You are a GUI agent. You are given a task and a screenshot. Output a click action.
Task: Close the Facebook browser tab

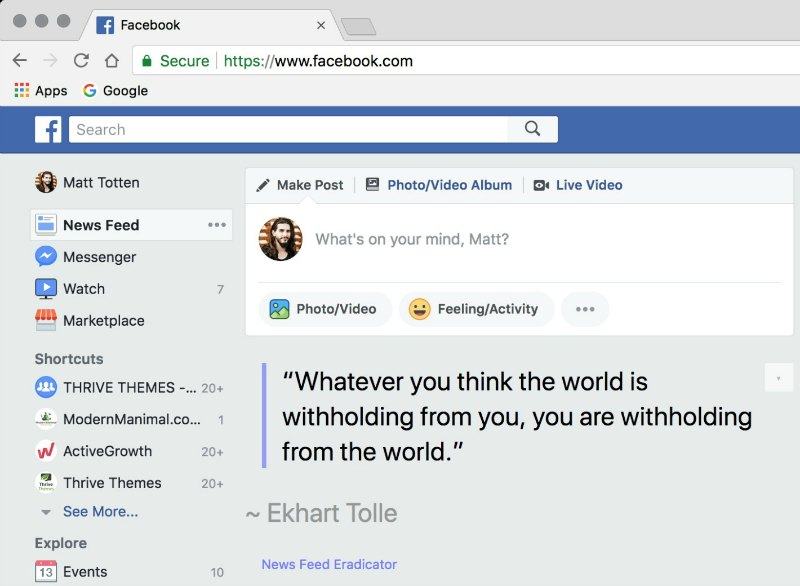[x=321, y=25]
